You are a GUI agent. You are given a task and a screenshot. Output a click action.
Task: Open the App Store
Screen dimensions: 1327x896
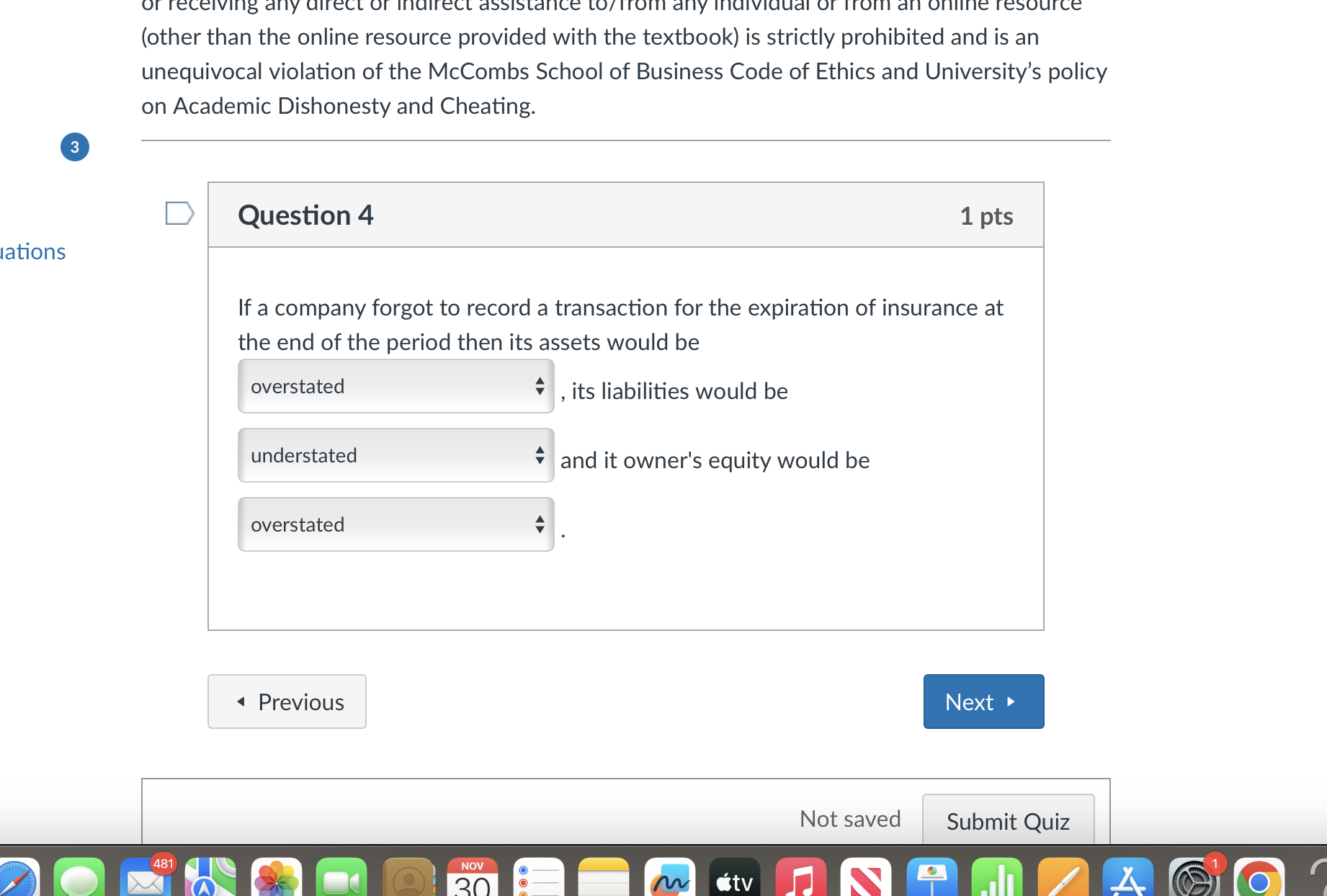click(x=1130, y=879)
